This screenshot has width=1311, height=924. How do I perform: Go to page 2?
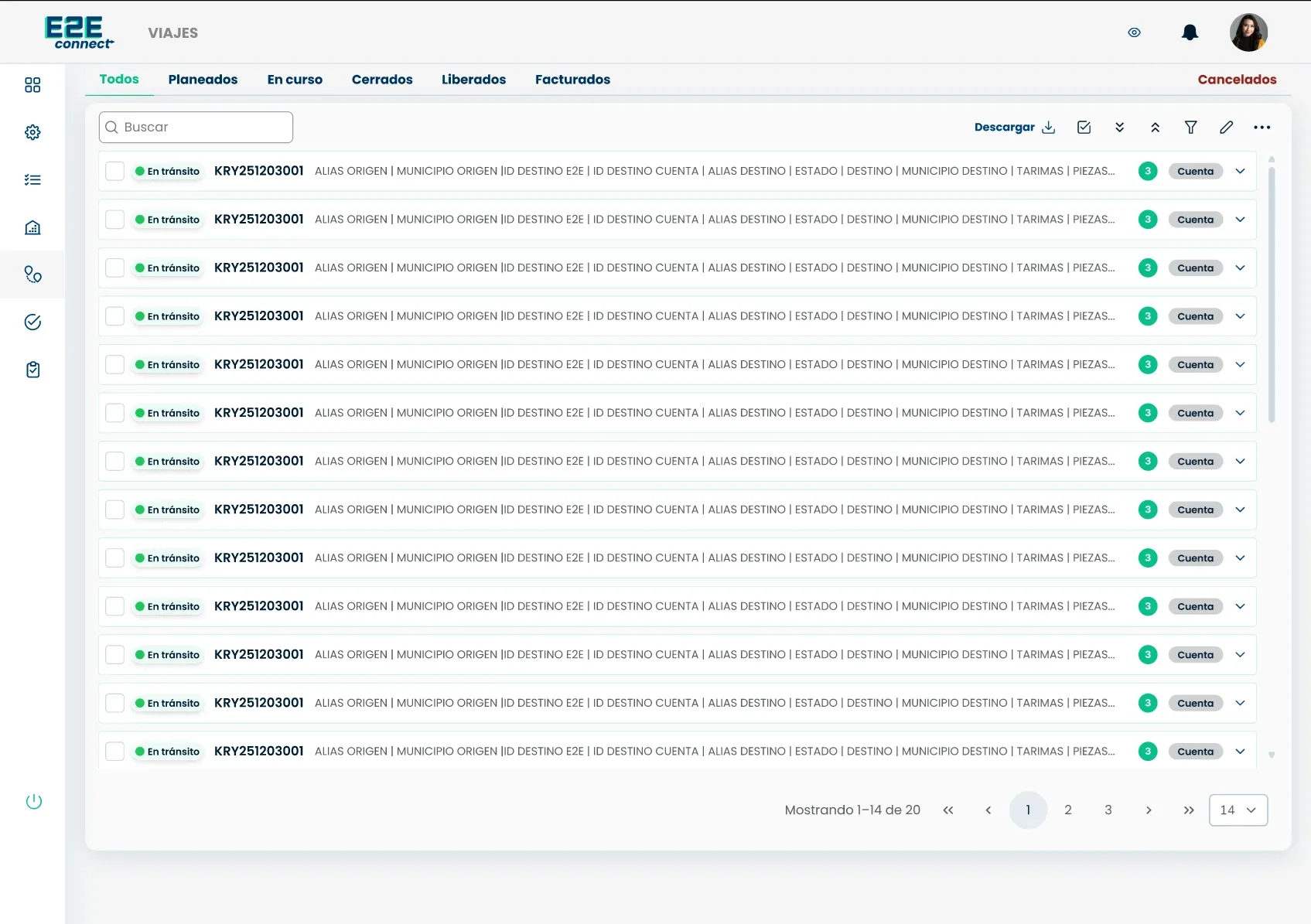point(1068,810)
